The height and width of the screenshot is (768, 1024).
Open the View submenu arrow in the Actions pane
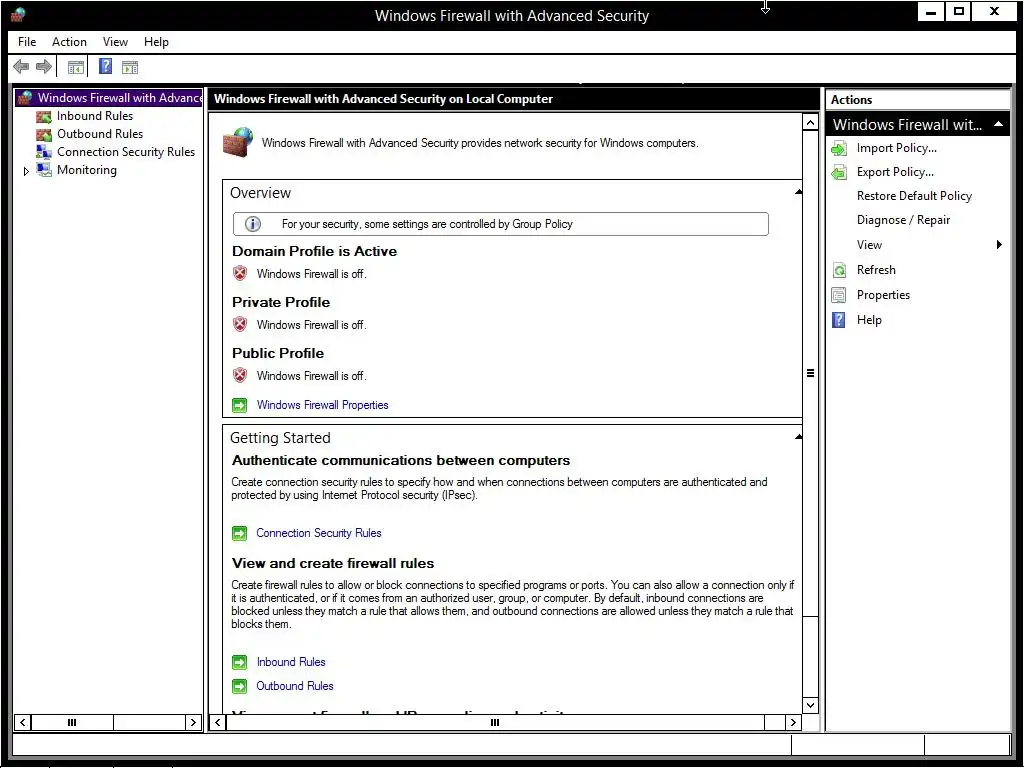pos(999,245)
